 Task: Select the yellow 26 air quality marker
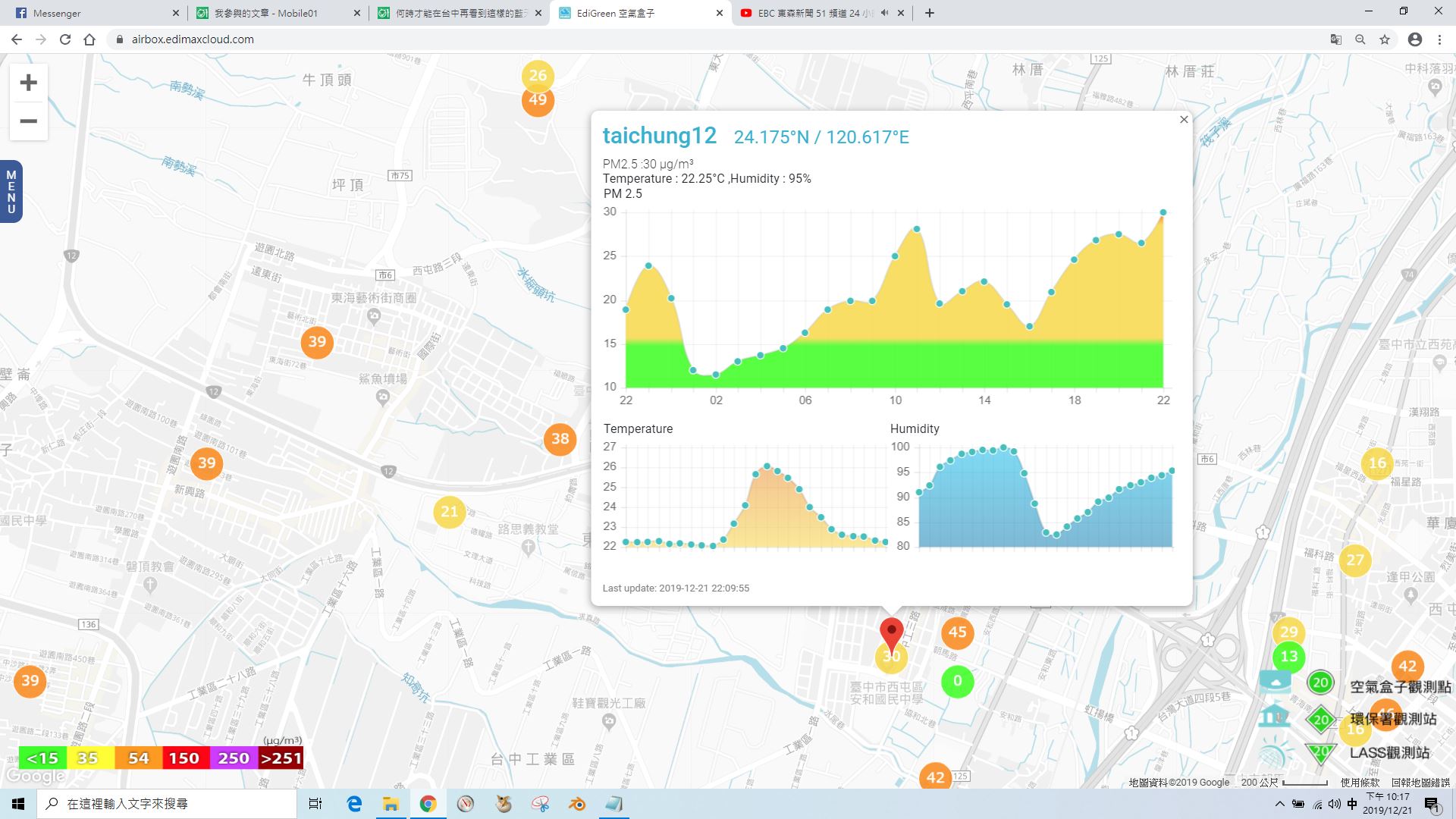pos(538,75)
